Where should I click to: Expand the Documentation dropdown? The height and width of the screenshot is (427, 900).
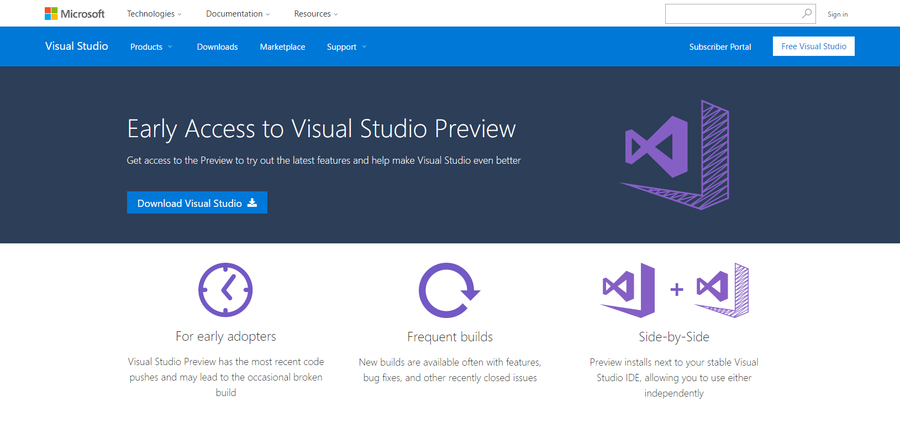pyautogui.click(x=238, y=14)
